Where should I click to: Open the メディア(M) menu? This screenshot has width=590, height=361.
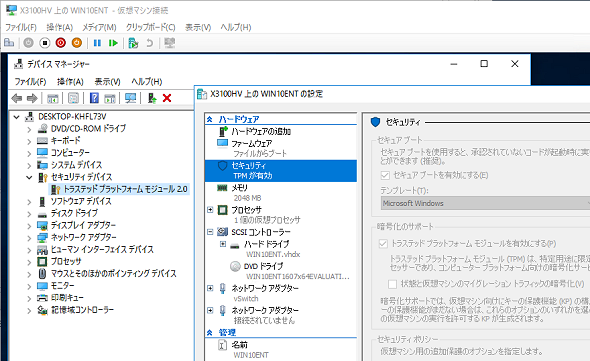pyautogui.click(x=99, y=27)
